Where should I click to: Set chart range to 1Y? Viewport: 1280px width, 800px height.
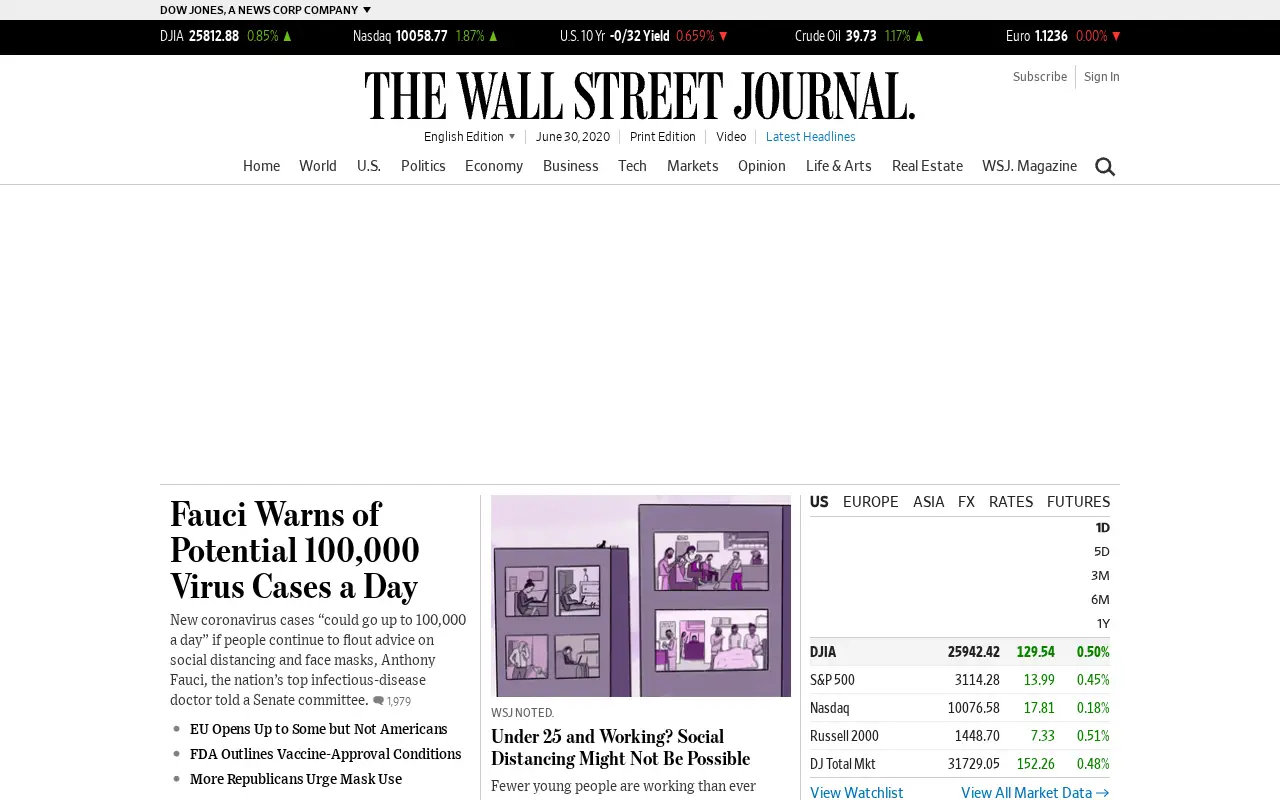coord(1103,624)
